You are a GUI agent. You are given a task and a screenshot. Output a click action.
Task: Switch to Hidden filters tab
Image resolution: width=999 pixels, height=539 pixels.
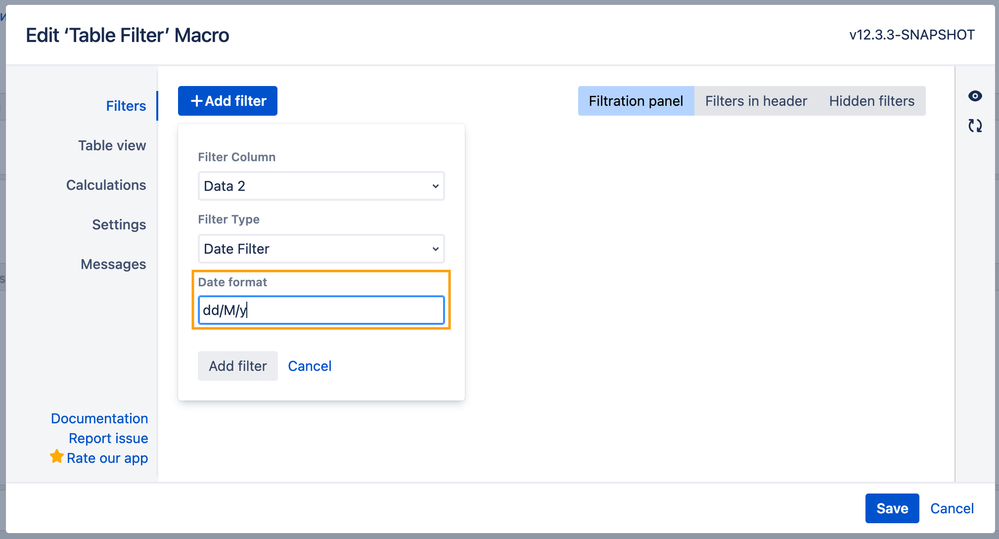[872, 101]
